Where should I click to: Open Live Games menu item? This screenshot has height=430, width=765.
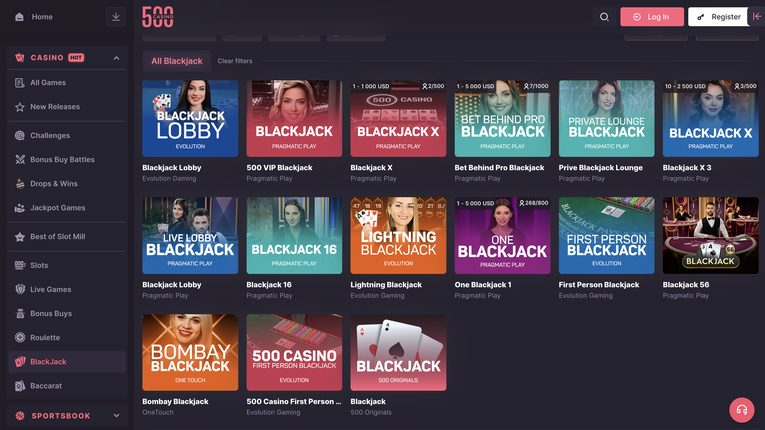point(67,289)
